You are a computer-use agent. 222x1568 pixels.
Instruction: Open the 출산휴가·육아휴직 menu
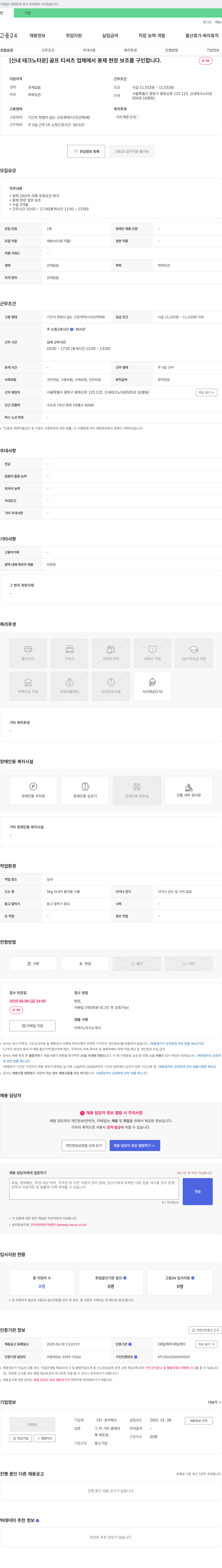(x=202, y=36)
